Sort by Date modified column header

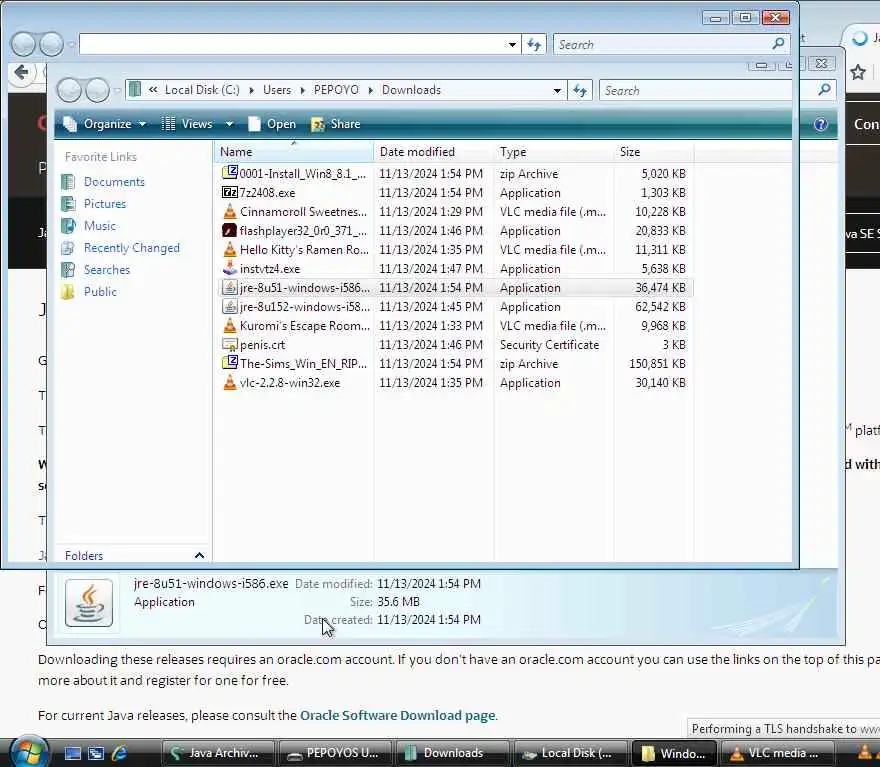pyautogui.click(x=433, y=152)
